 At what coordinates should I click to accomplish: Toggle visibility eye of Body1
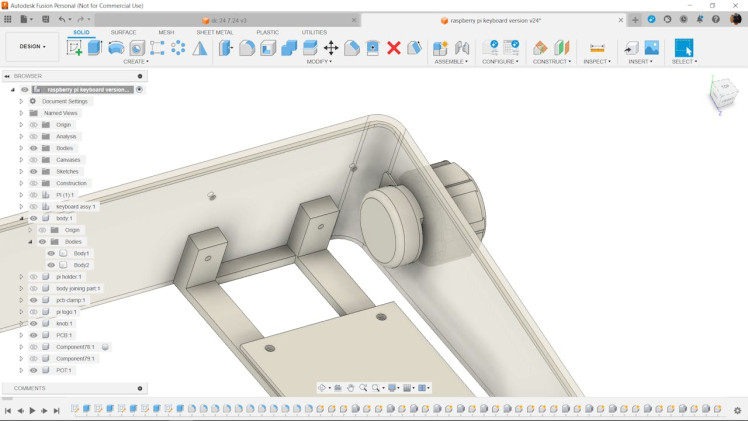(x=51, y=253)
